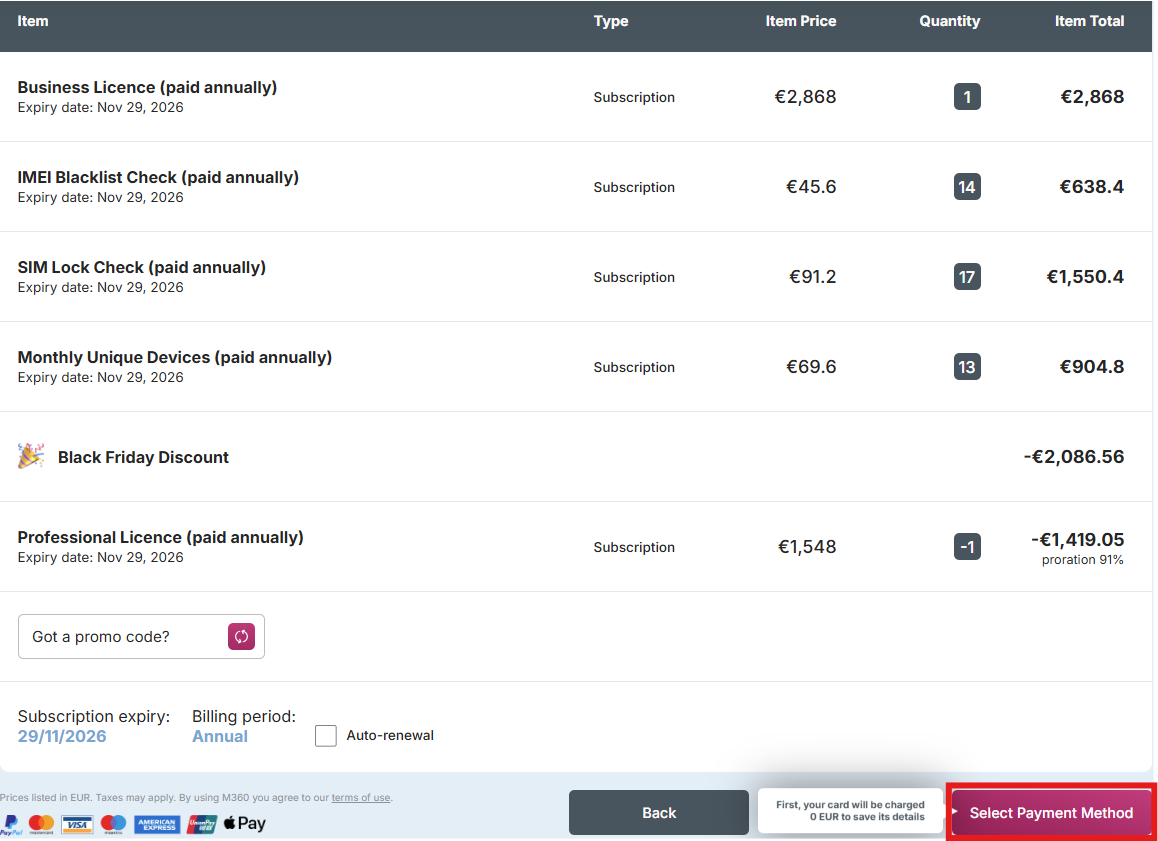
Task: Click the PayPal payment icon
Action: pyautogui.click(x=10, y=824)
